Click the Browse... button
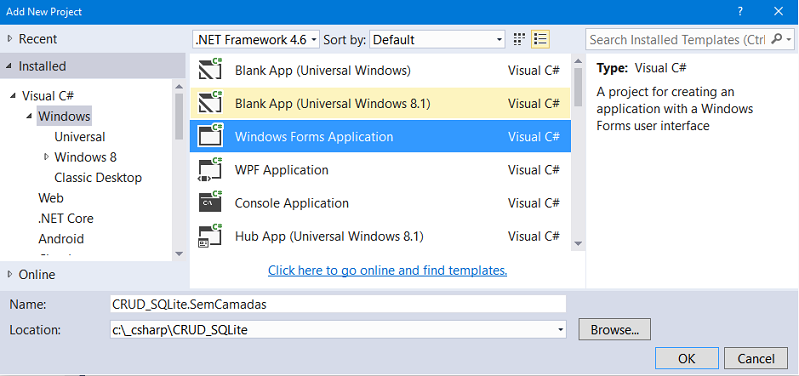 (615, 330)
